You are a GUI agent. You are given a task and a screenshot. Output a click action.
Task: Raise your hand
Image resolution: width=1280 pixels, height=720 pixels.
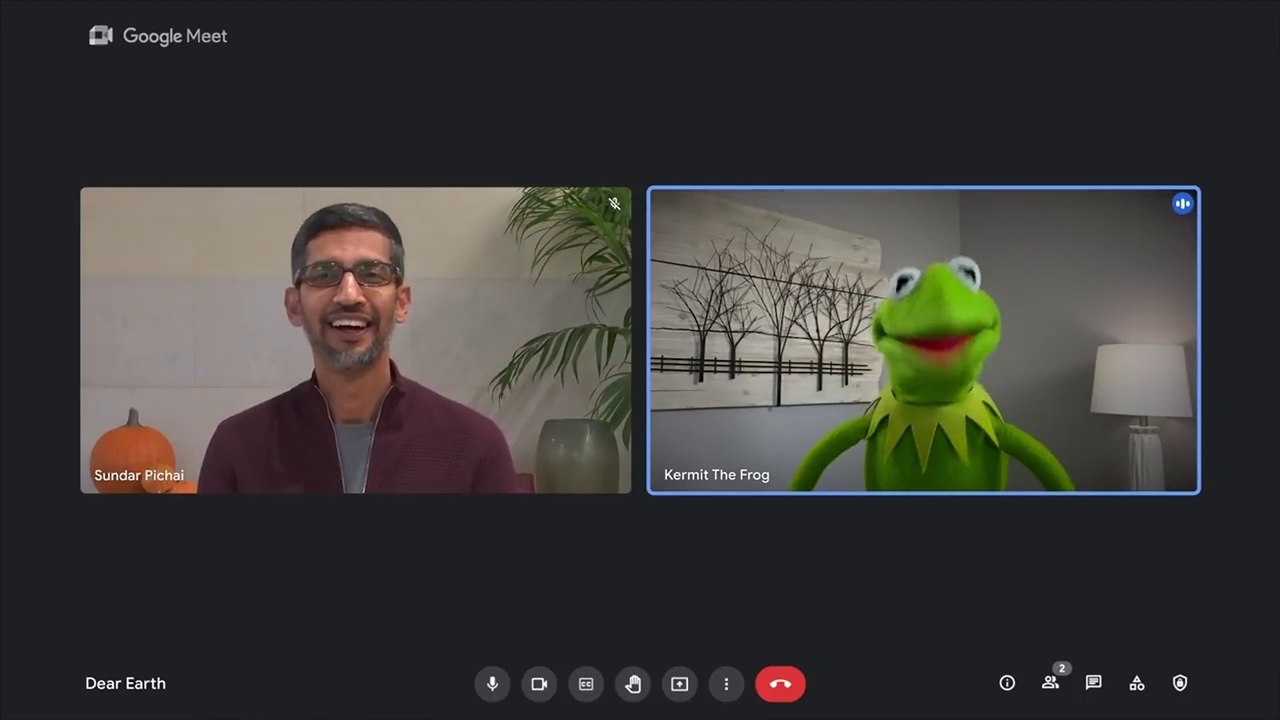coord(633,684)
